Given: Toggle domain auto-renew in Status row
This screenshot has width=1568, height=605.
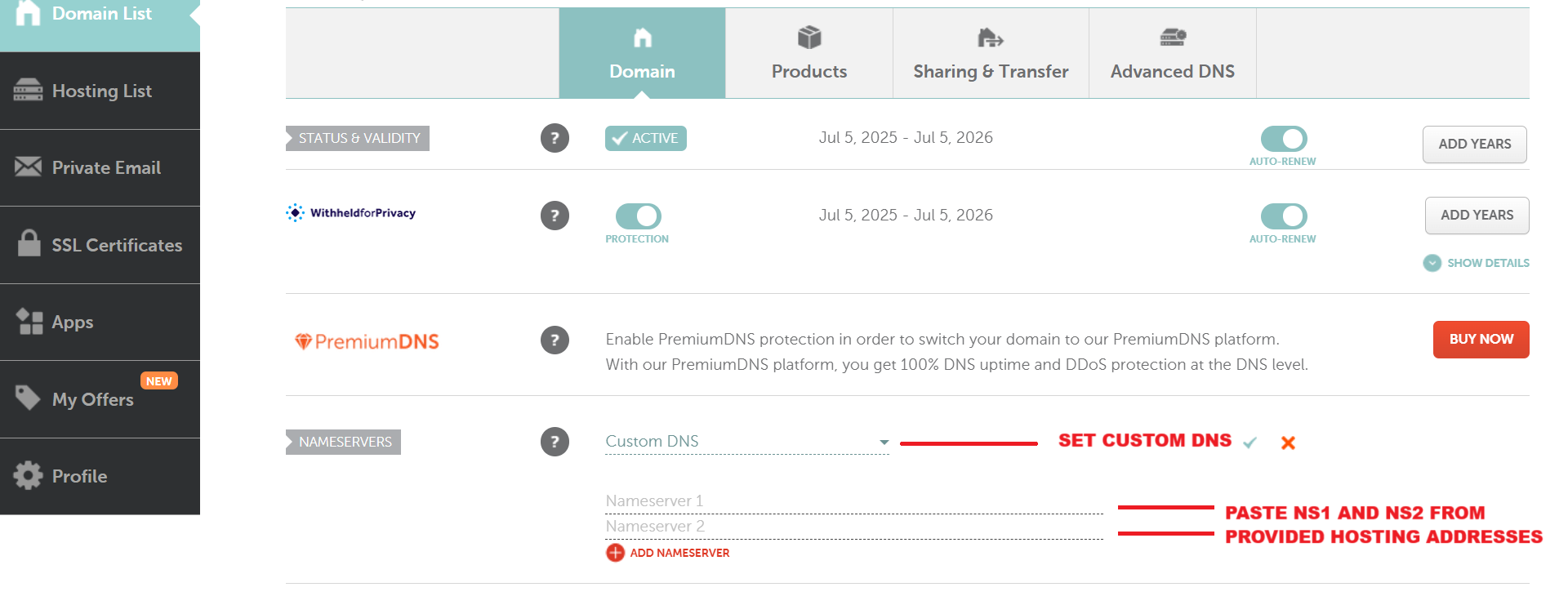Looking at the screenshot, I should click(1284, 139).
